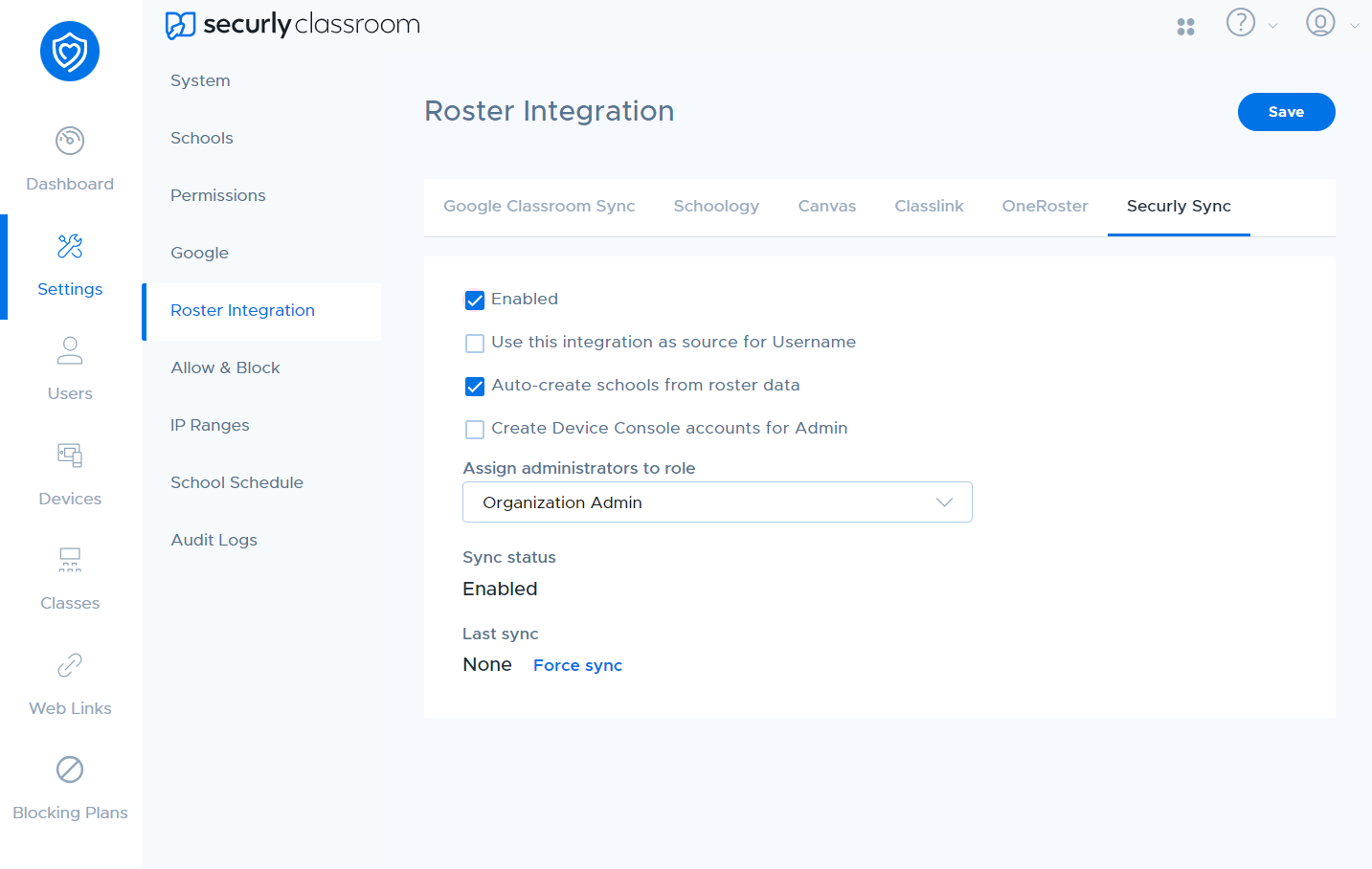Uncheck the Enabled checkbox
This screenshot has width=1372, height=869.
pyautogui.click(x=475, y=301)
